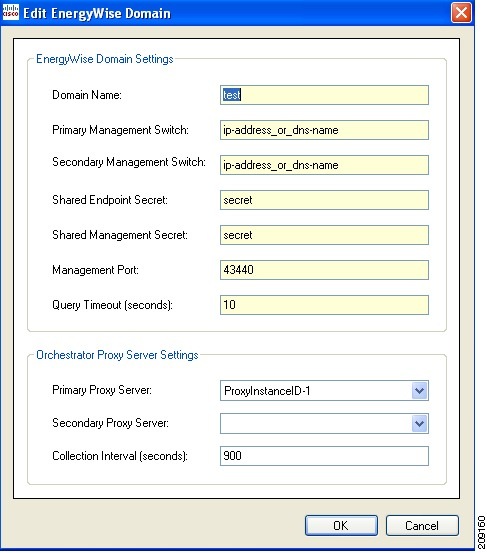Click the Management Port label

click(x=95, y=270)
